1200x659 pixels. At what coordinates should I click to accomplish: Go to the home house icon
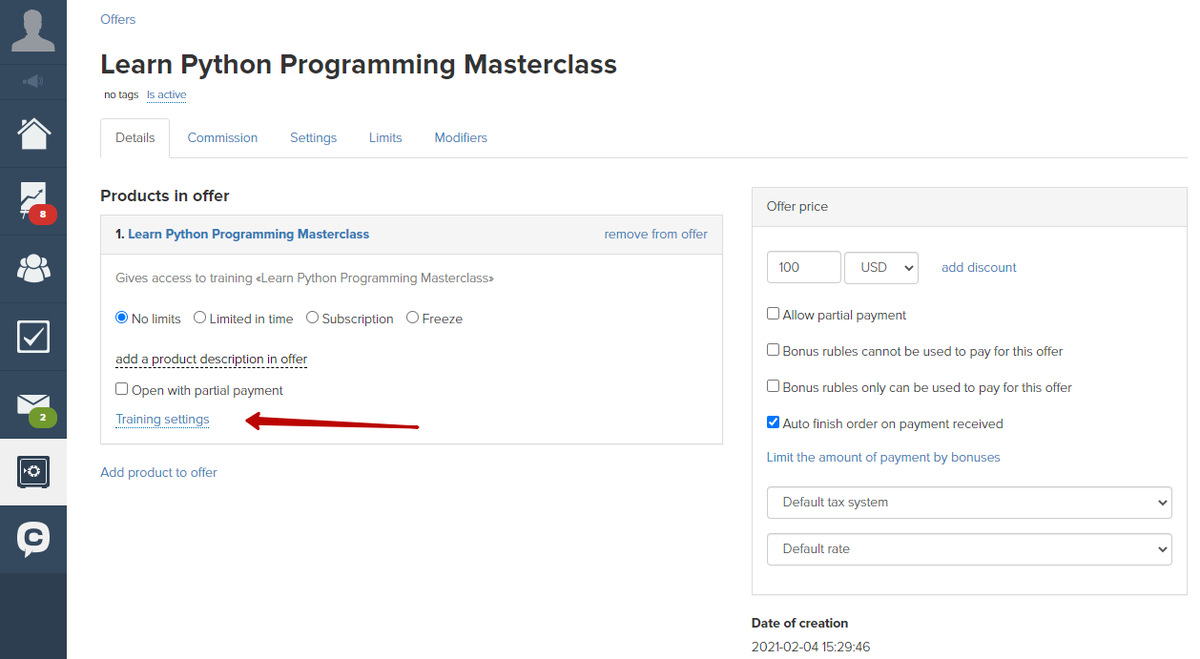[x=33, y=133]
